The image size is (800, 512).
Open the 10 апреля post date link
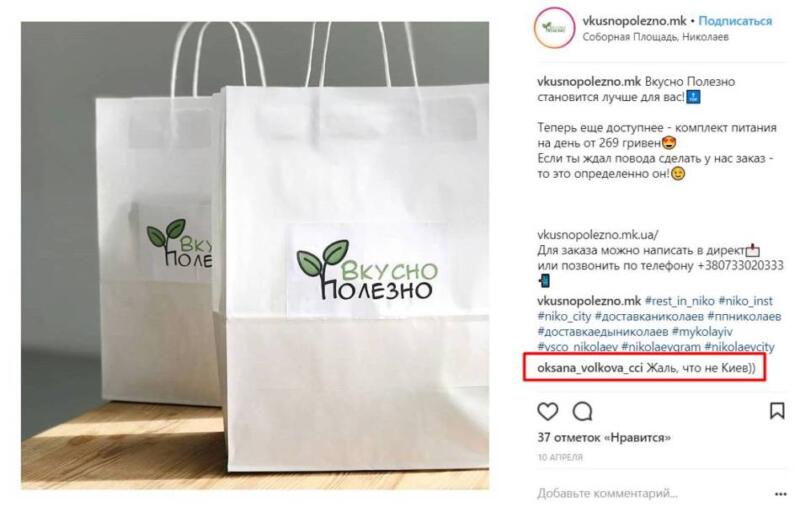560,457
